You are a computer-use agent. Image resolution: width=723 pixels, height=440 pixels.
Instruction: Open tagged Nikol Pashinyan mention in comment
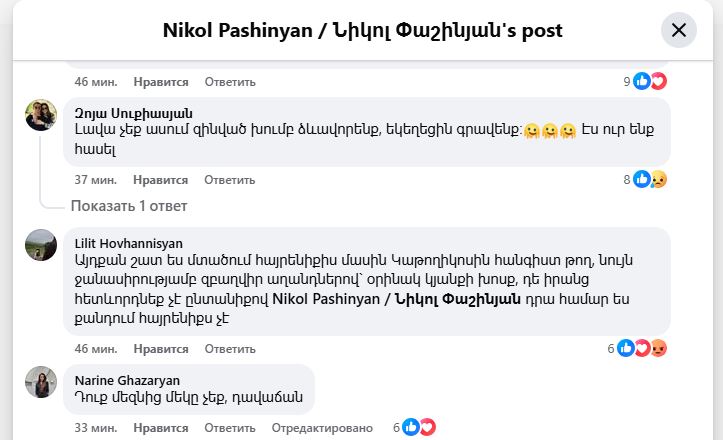pos(397,299)
